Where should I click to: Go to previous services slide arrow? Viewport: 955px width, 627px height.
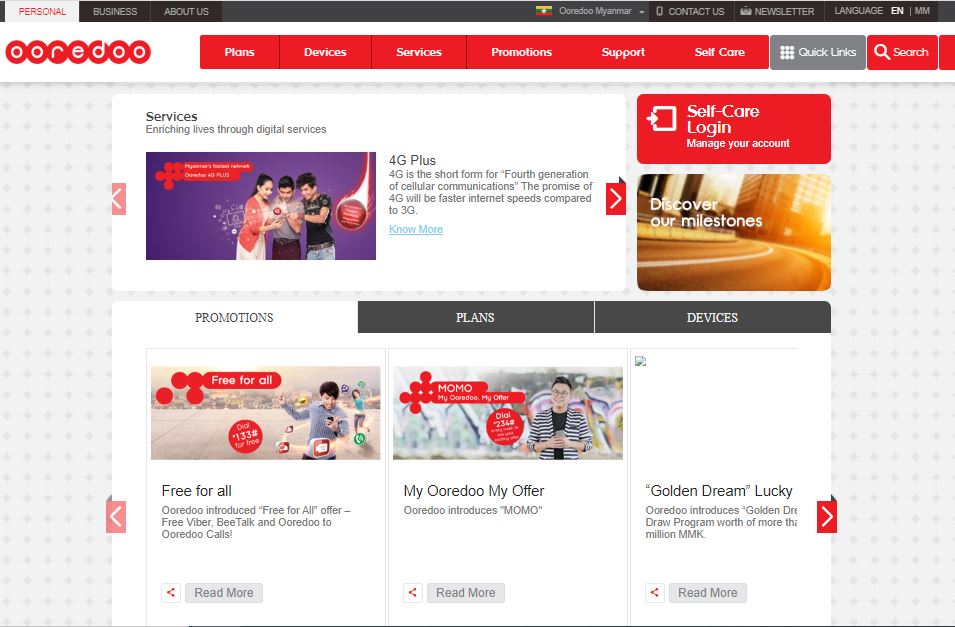(x=119, y=199)
